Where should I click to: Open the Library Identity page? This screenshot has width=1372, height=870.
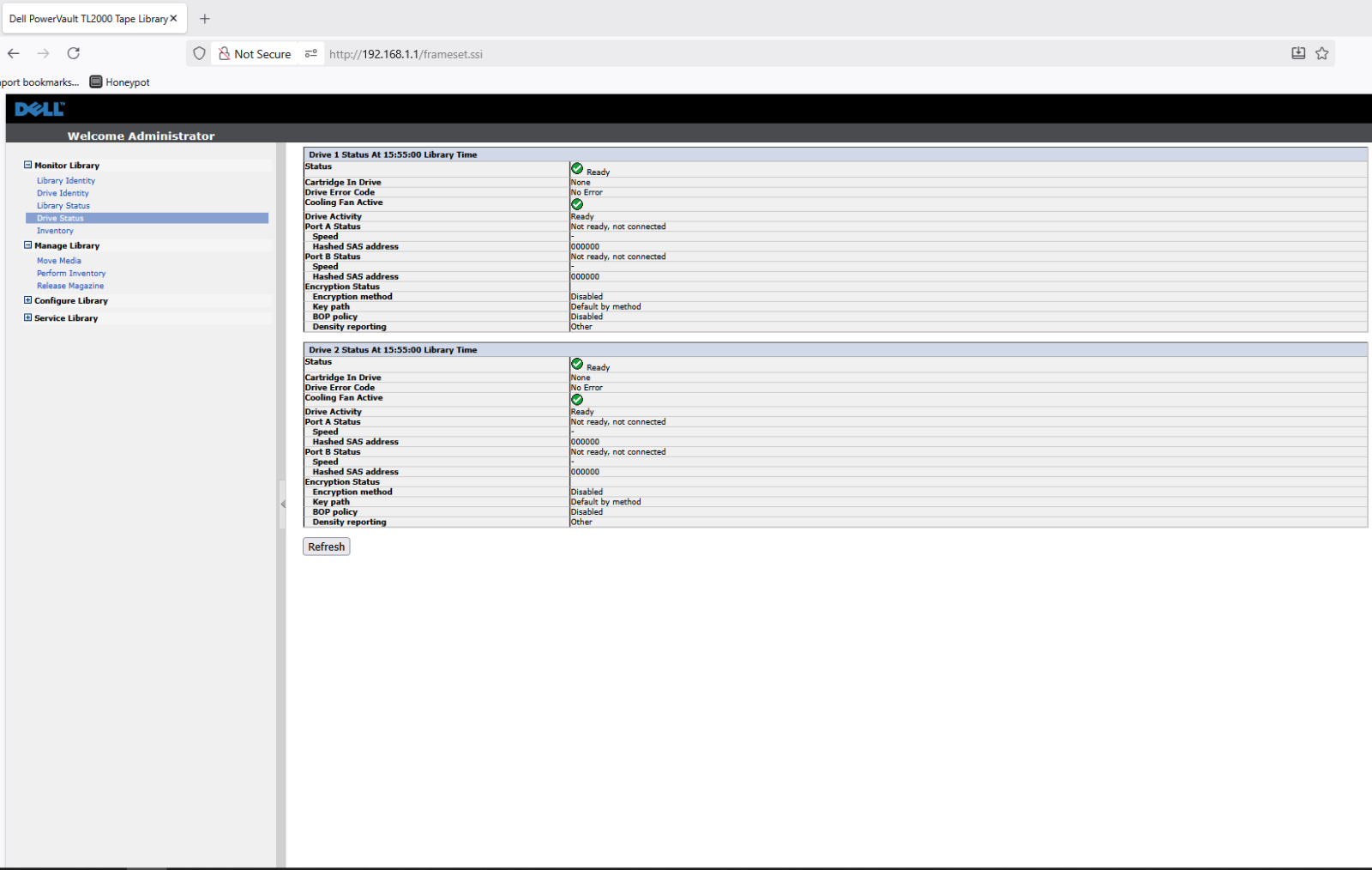[x=66, y=181]
